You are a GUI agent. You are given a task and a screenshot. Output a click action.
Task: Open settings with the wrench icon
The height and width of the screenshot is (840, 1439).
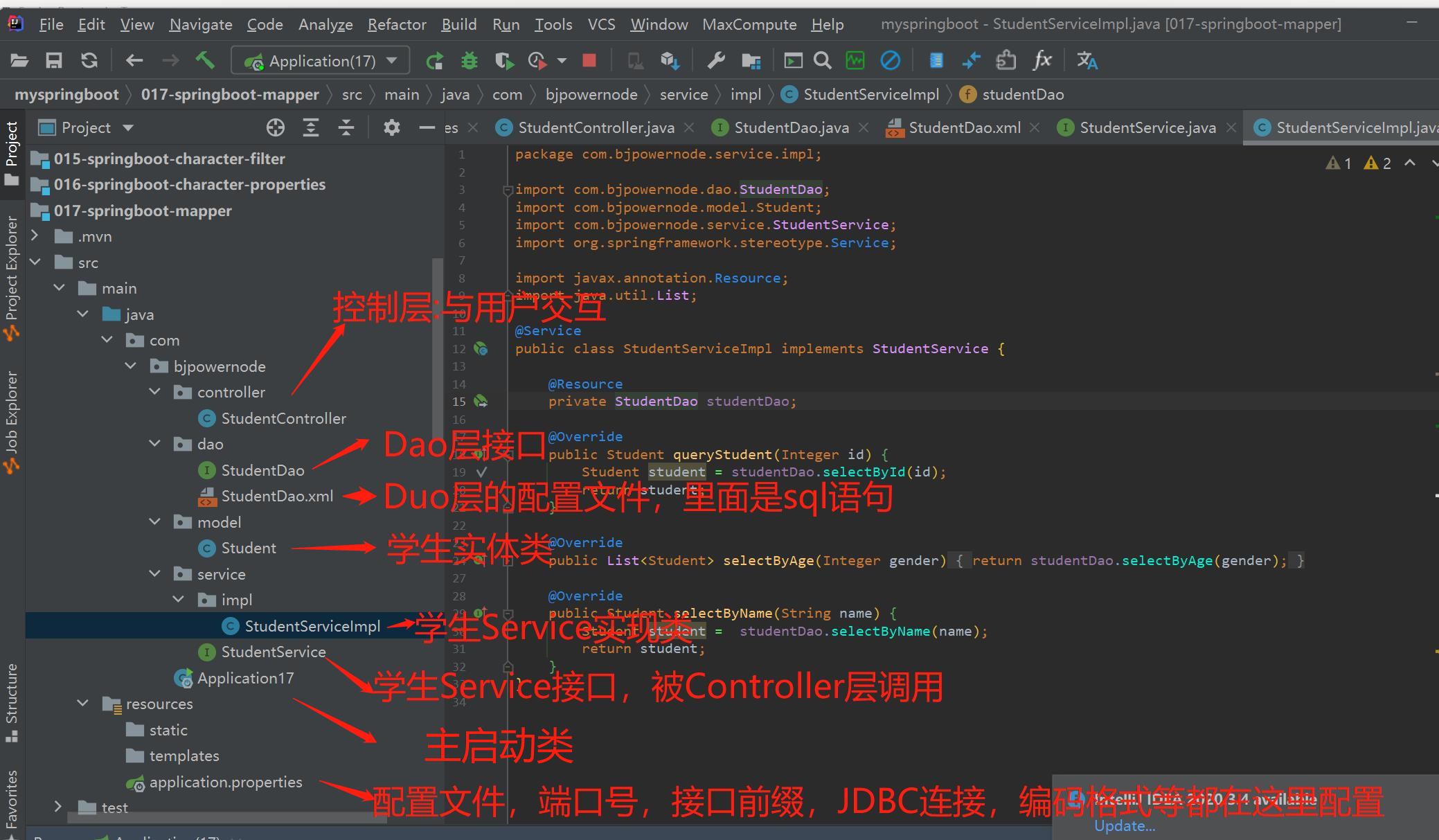pyautogui.click(x=716, y=61)
